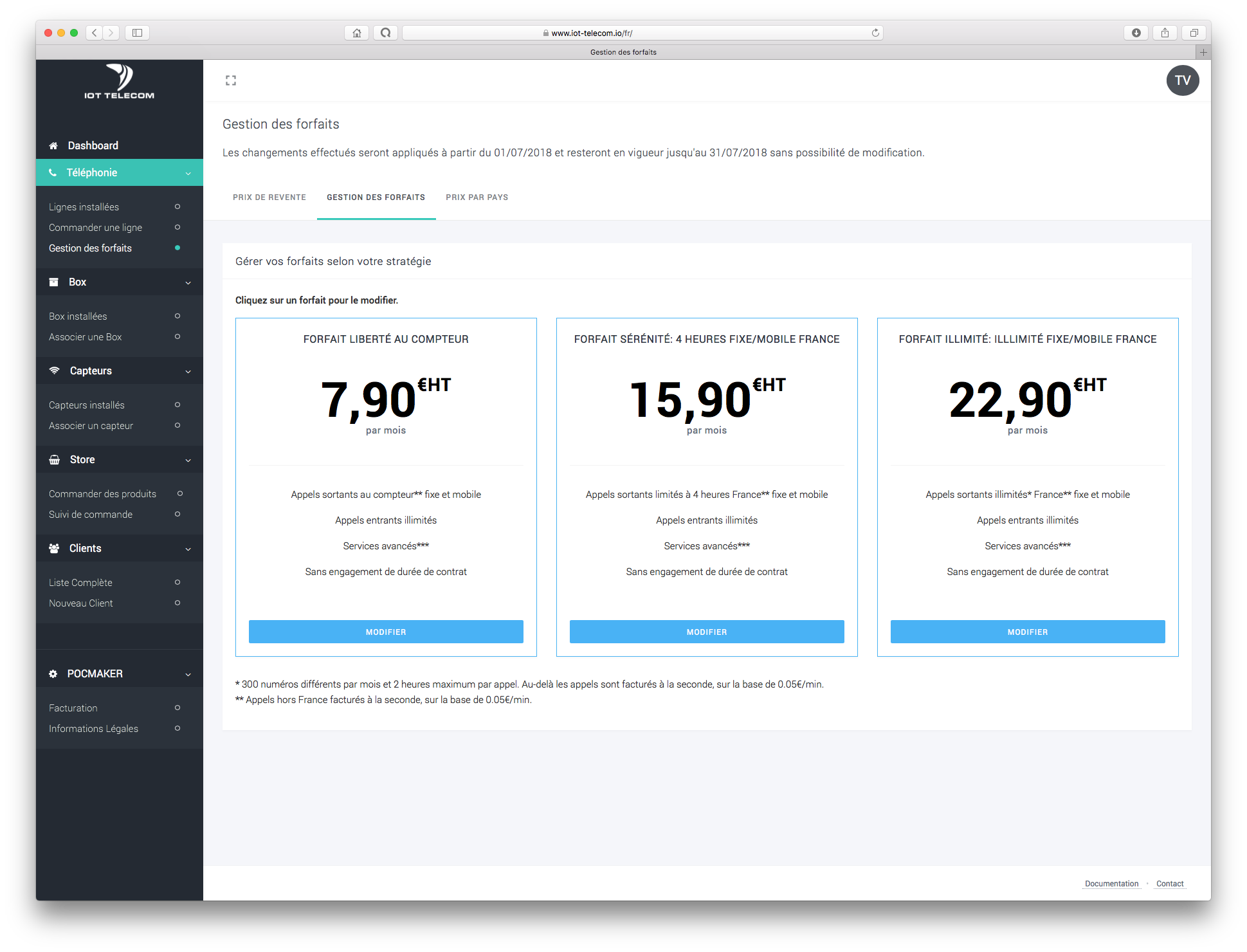Screen dimensions: 1247x952
Task: Click the fullscreen expand icon top-left
Action: (x=231, y=80)
